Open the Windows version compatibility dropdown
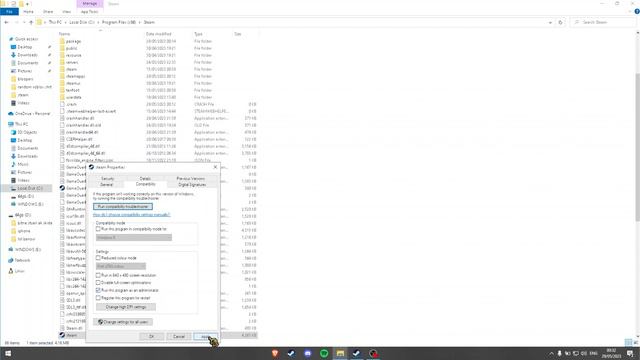Viewport: 640px width, 360px height. (x=134, y=237)
